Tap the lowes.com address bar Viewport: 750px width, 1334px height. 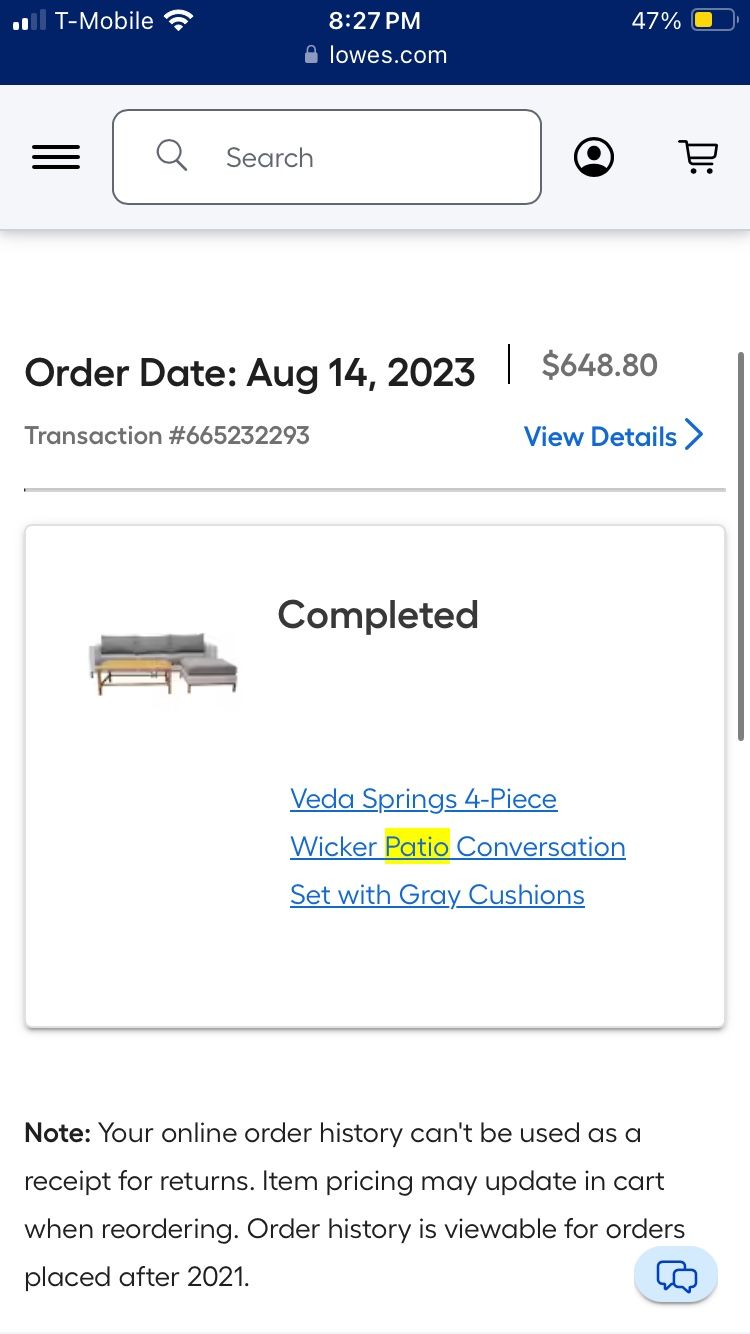(x=375, y=55)
